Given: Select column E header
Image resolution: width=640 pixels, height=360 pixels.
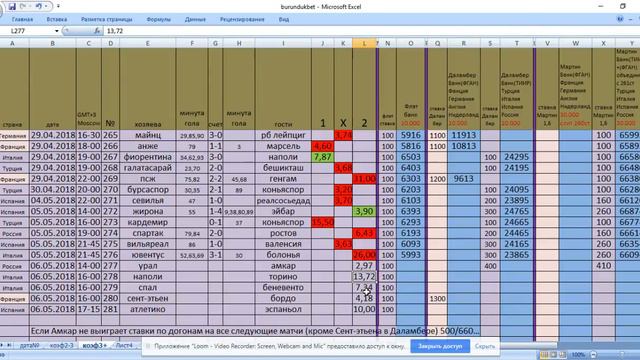Looking at the screenshot, I should (148, 43).
